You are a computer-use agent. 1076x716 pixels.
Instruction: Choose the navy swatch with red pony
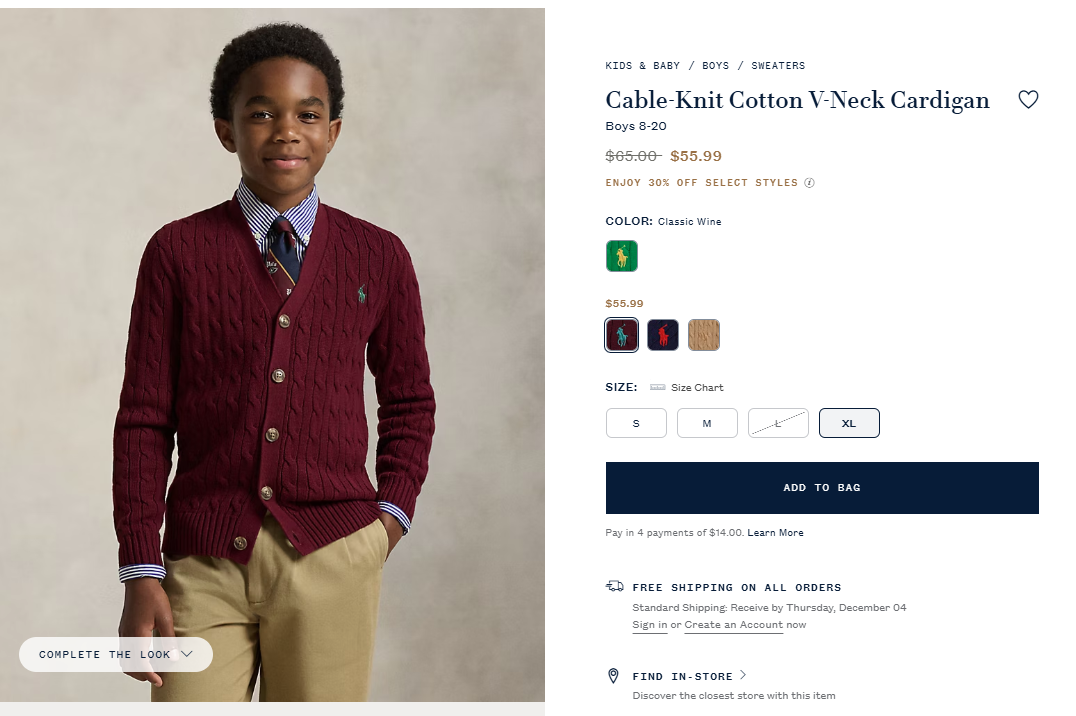tap(663, 335)
